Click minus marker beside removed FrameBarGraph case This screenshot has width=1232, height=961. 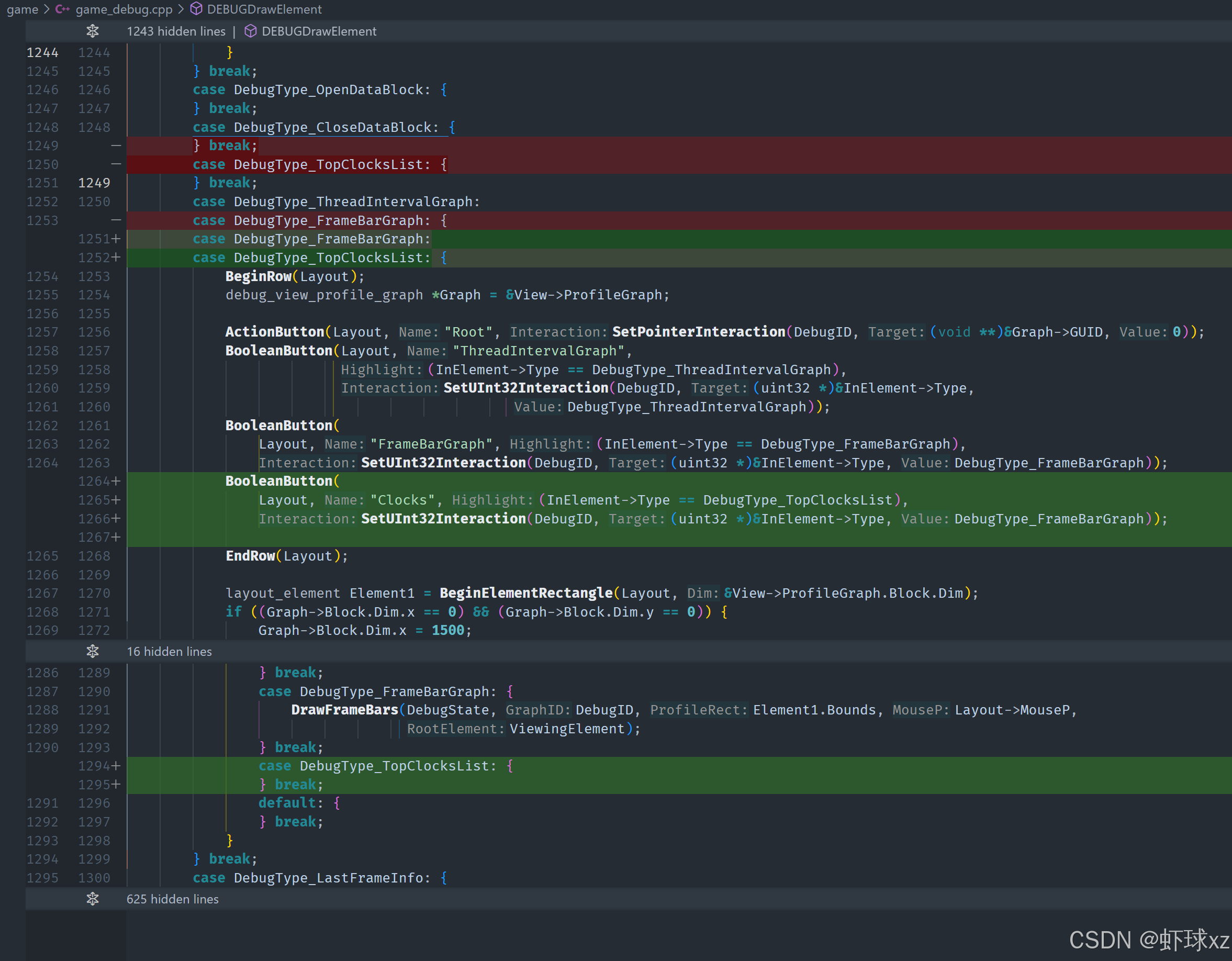[116, 220]
